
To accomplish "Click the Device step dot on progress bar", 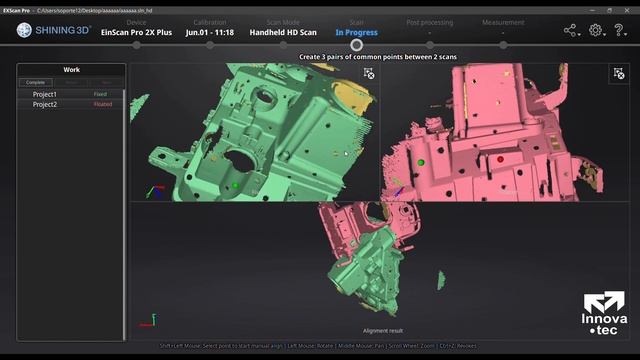I will pyautogui.click(x=136, y=45).
